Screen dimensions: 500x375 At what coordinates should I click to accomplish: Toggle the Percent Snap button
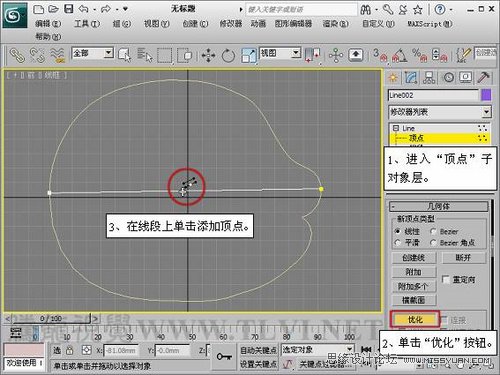pyautogui.click(x=419, y=55)
